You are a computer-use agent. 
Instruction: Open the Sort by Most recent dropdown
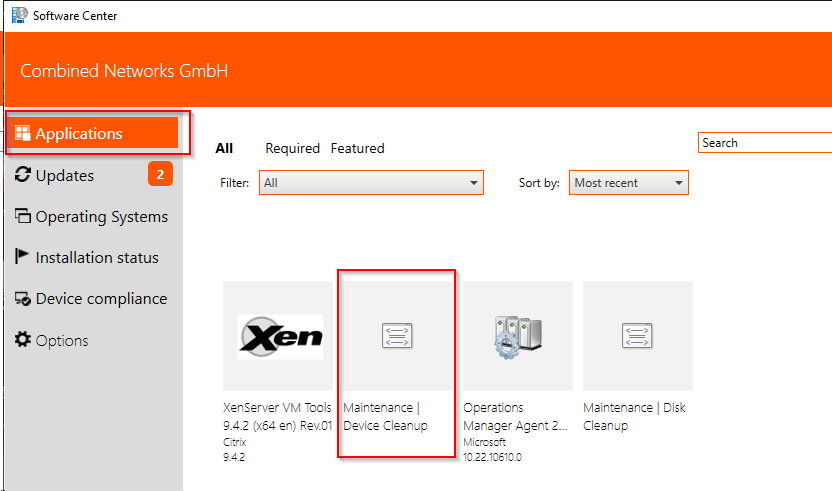pos(629,183)
